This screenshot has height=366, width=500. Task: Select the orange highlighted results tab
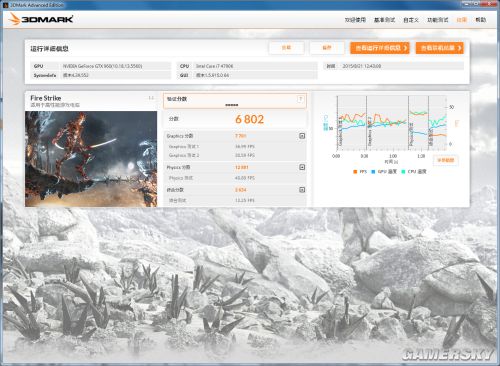462,20
